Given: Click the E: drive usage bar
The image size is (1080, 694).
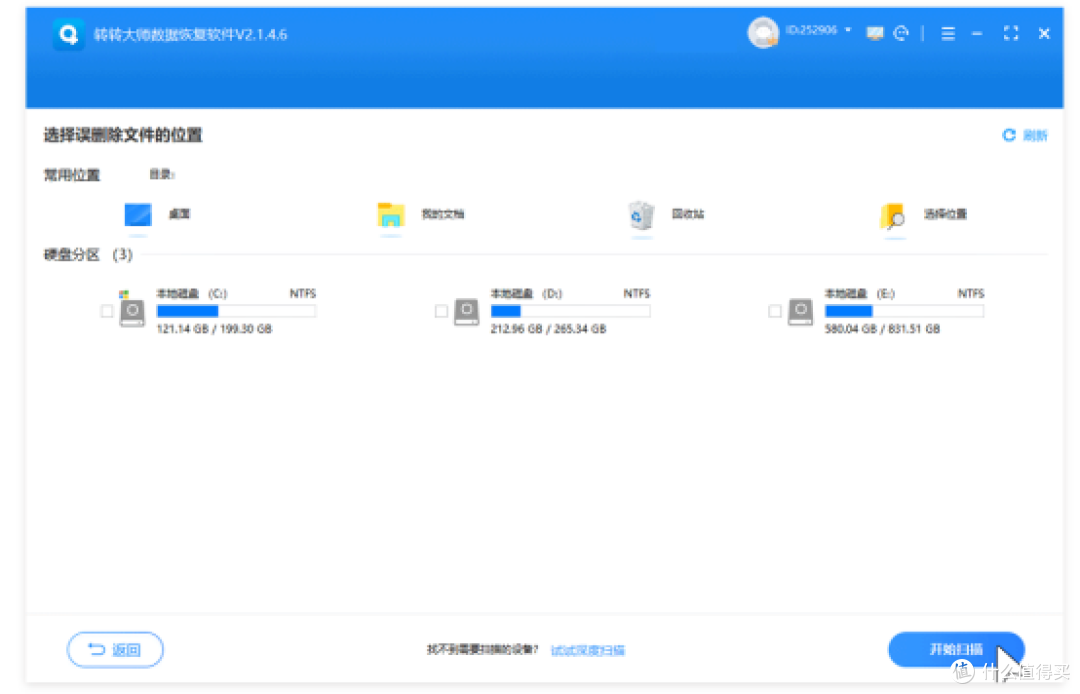Looking at the screenshot, I should (904, 311).
